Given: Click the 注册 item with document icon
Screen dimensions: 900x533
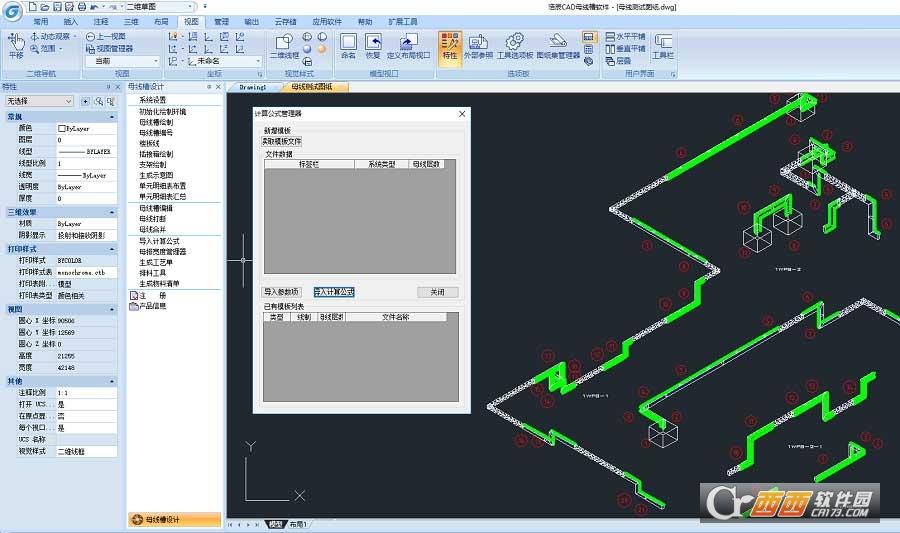Looking at the screenshot, I should pyautogui.click(x=148, y=295).
